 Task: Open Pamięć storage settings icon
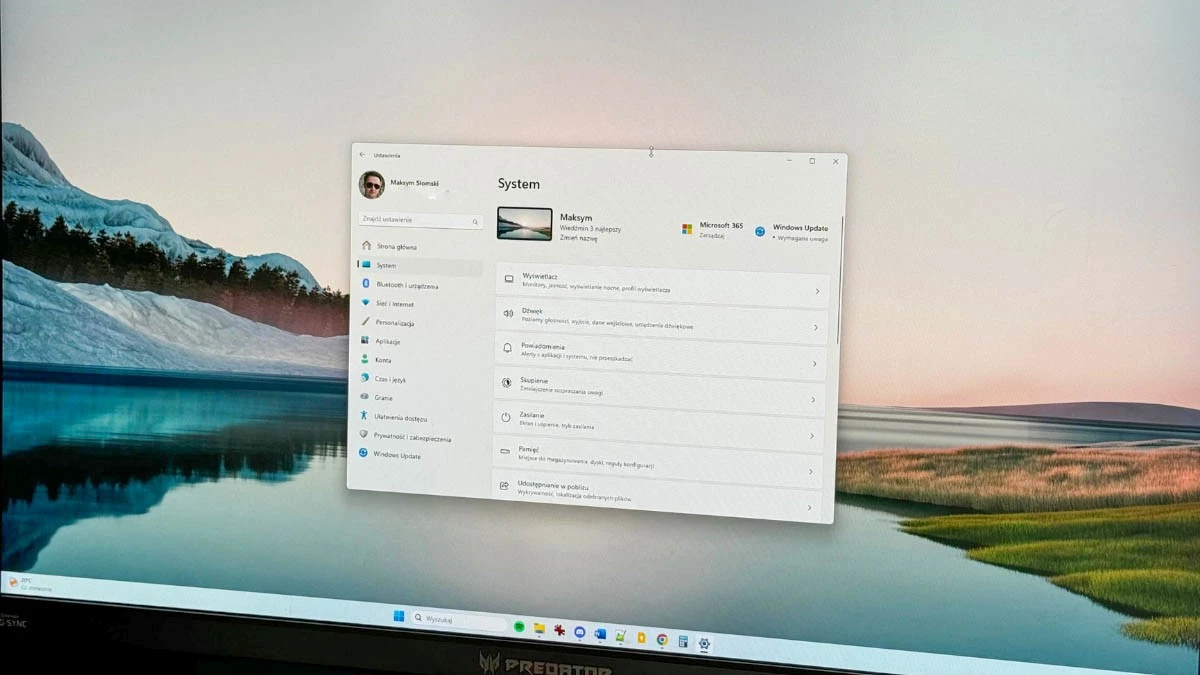click(x=507, y=451)
